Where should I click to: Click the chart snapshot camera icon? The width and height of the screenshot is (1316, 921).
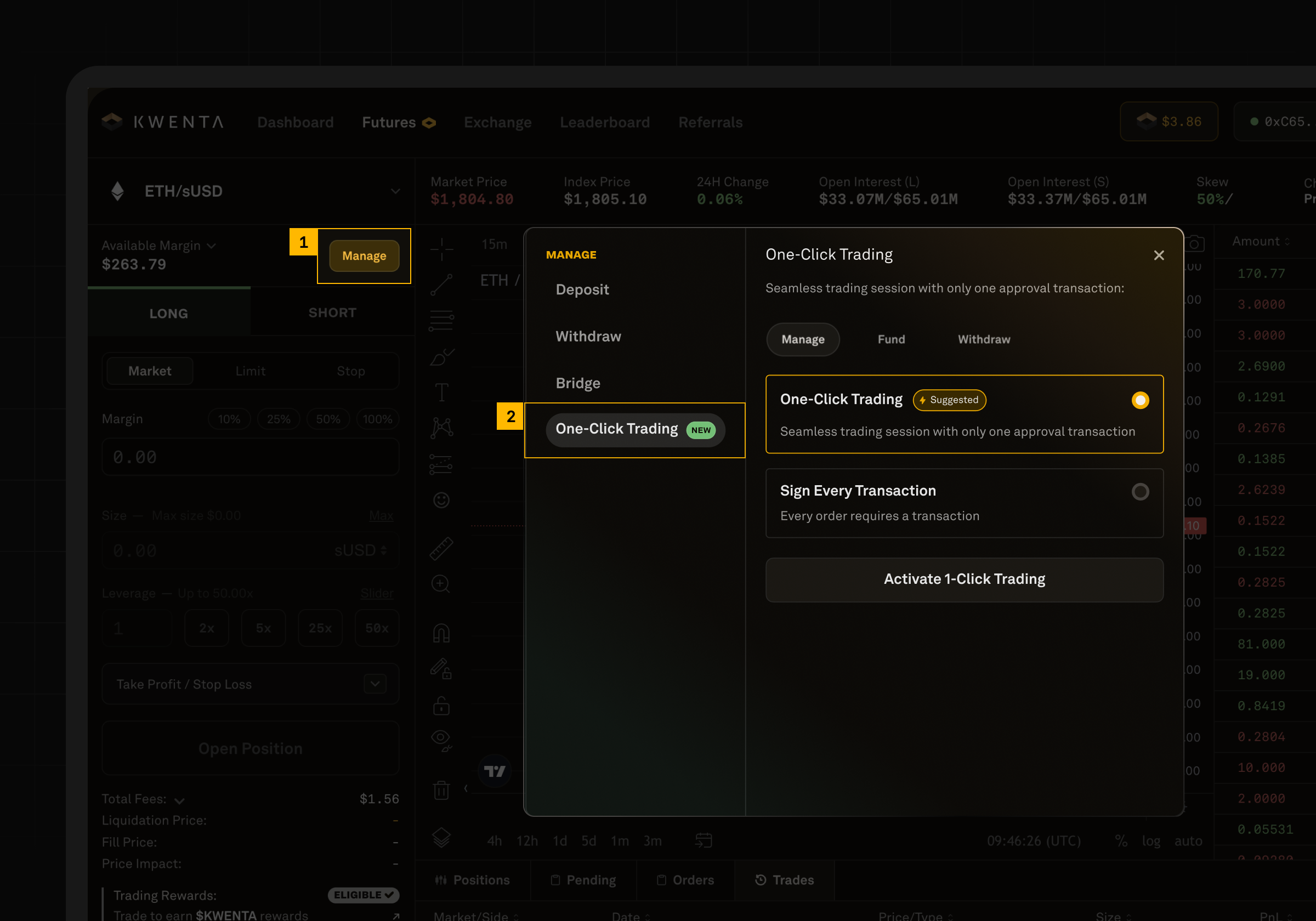point(1195,243)
